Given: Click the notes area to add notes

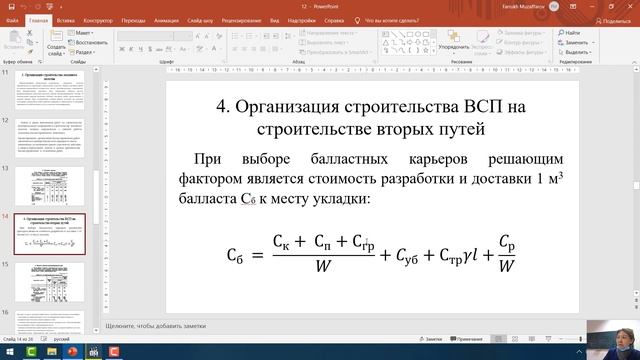Looking at the screenshot, I should pos(343,326).
